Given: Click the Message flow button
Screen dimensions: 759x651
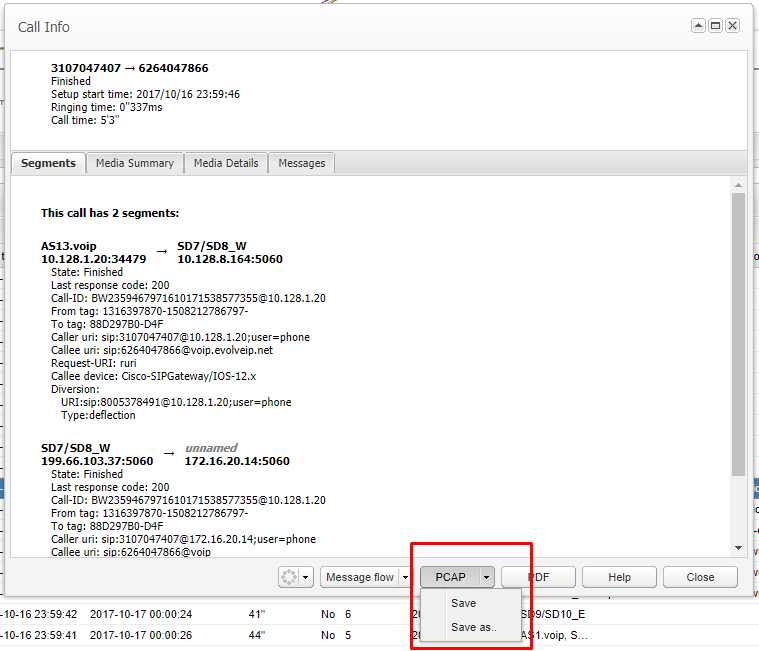Looking at the screenshot, I should click(x=360, y=577).
